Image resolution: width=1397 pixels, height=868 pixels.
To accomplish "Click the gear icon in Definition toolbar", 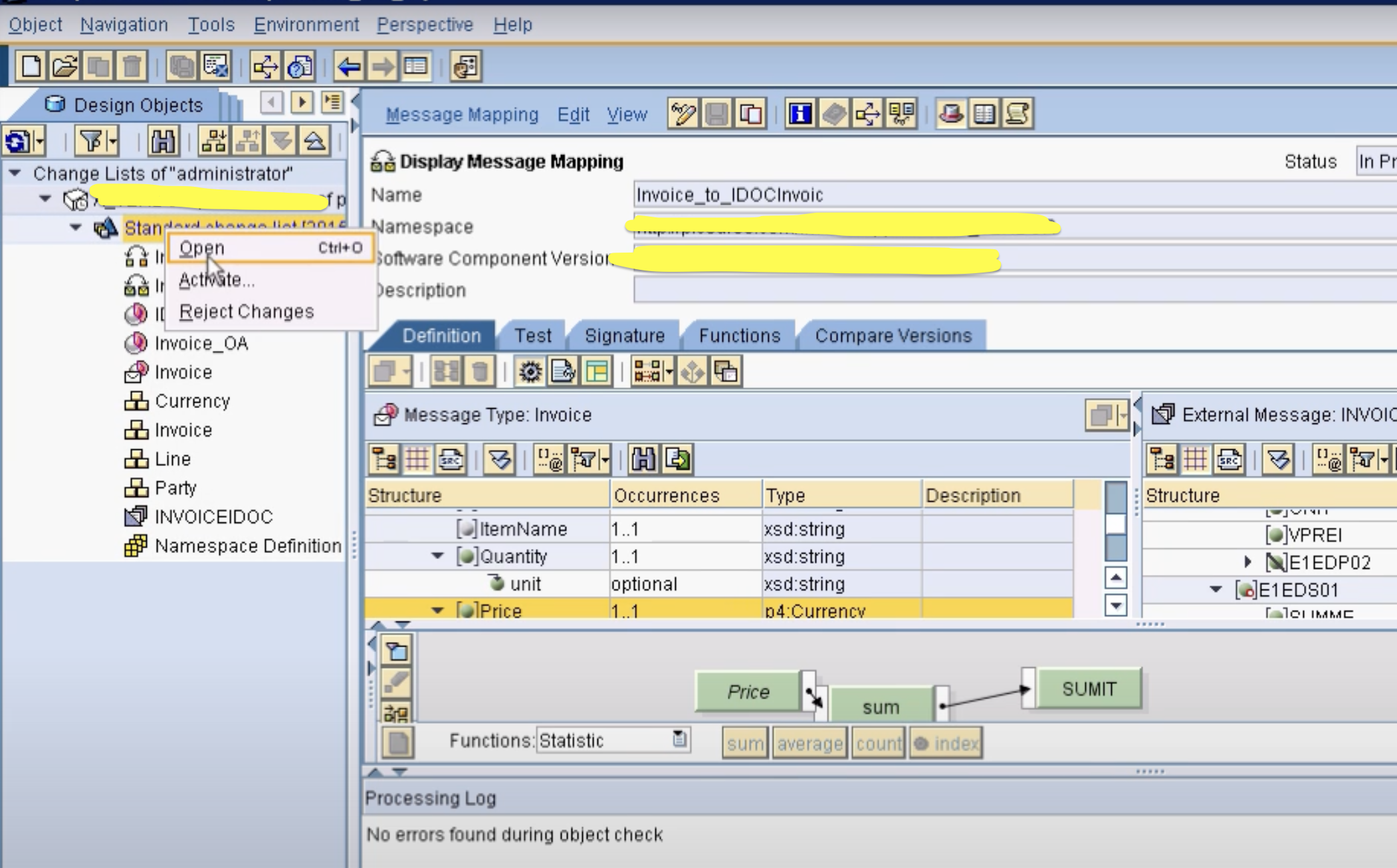I will (530, 372).
